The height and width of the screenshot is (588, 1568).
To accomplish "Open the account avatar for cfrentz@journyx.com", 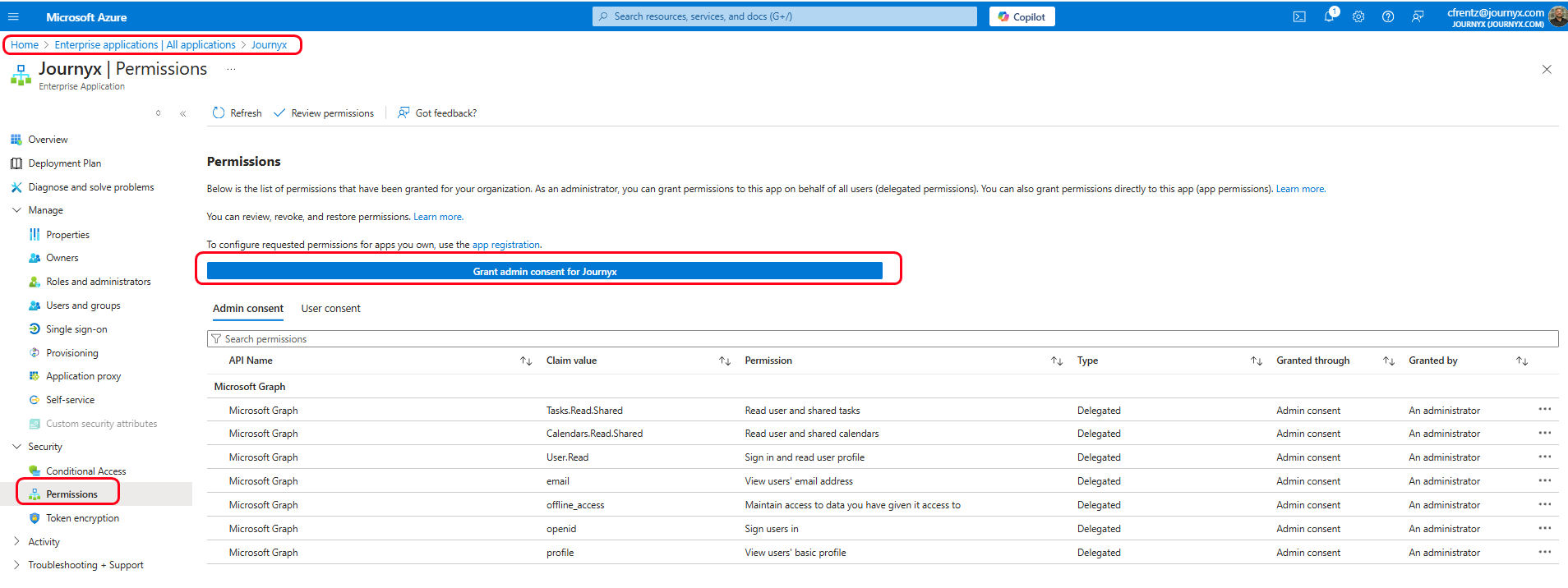I will click(1557, 16).
